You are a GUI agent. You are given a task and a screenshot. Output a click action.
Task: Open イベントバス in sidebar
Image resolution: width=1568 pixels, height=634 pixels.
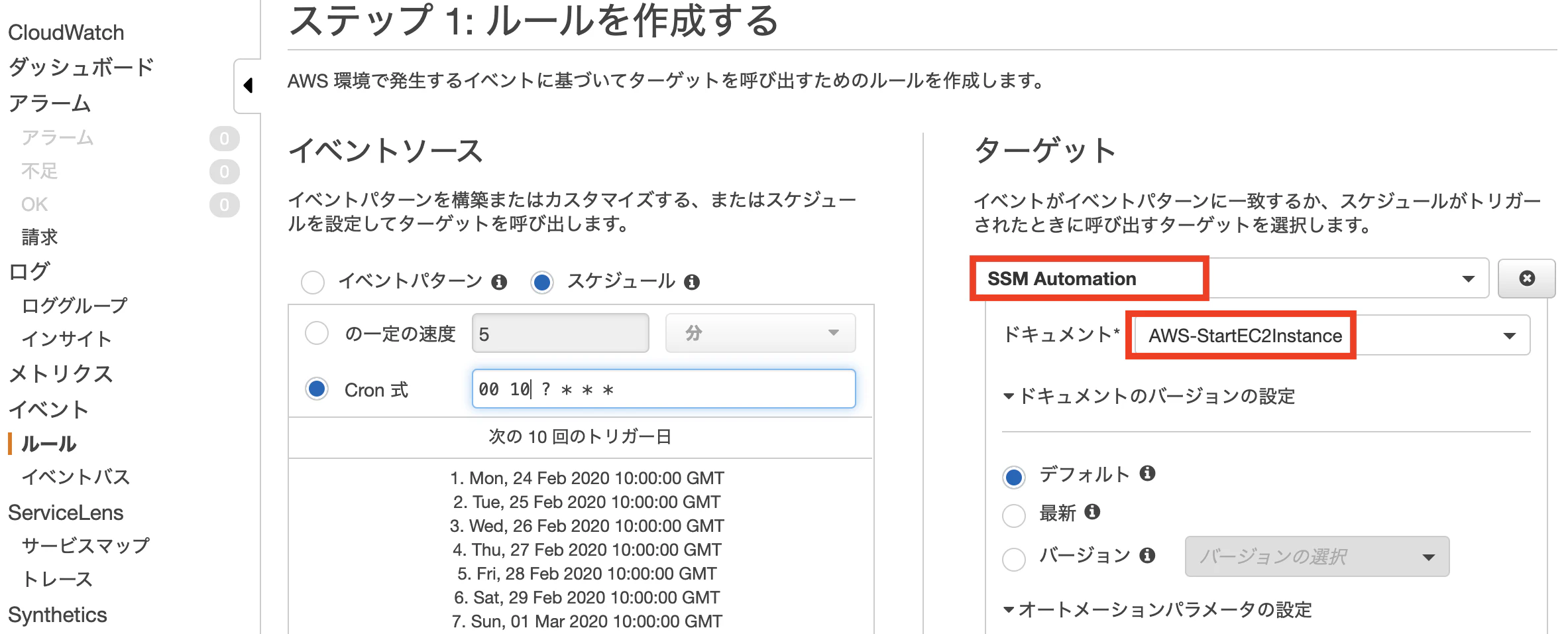click(76, 477)
